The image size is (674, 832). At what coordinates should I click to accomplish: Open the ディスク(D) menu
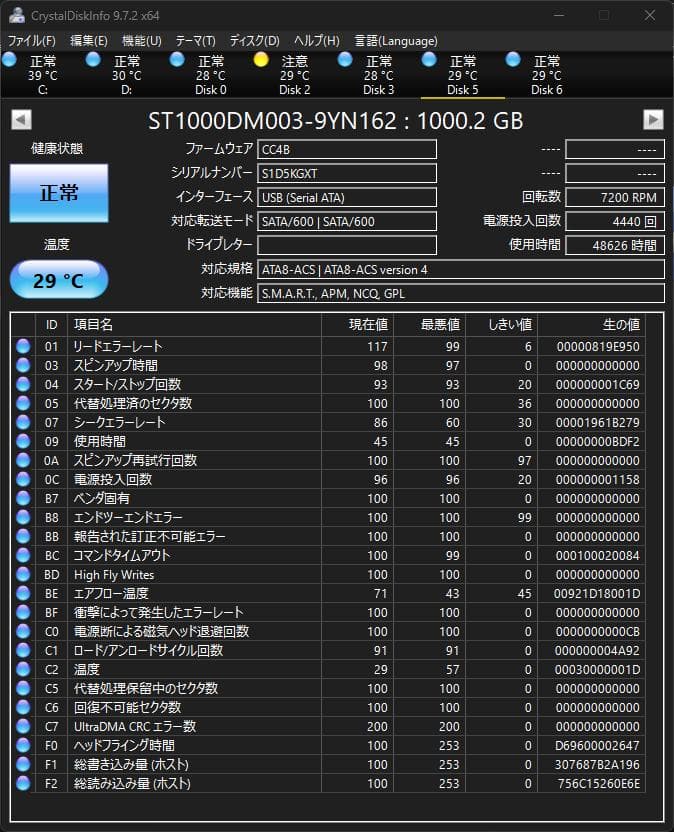pyautogui.click(x=254, y=41)
